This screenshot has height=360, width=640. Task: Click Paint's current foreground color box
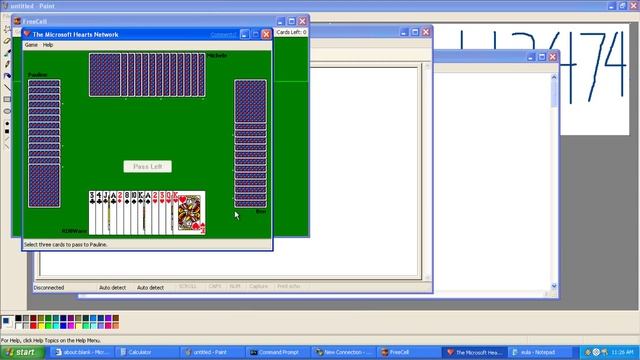[5, 320]
